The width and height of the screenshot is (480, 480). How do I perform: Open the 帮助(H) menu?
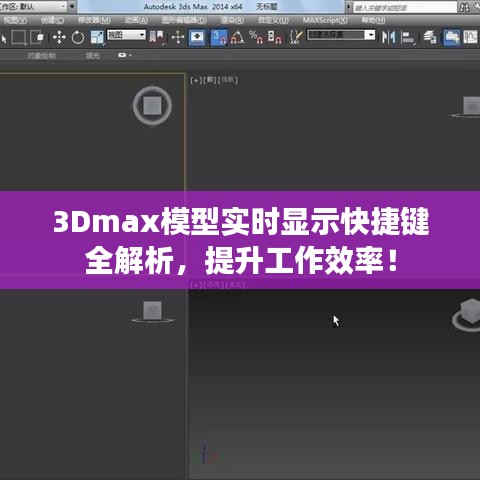(x=373, y=20)
